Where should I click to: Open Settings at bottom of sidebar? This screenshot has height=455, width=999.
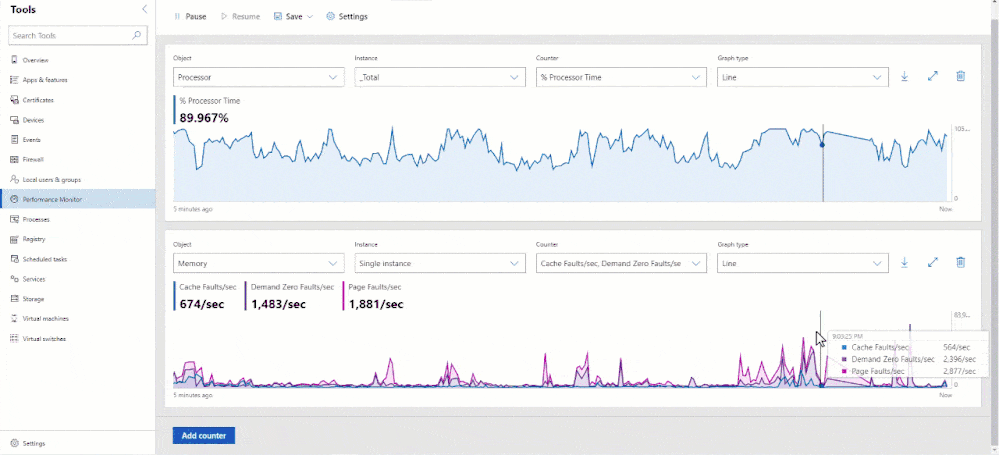coord(33,443)
